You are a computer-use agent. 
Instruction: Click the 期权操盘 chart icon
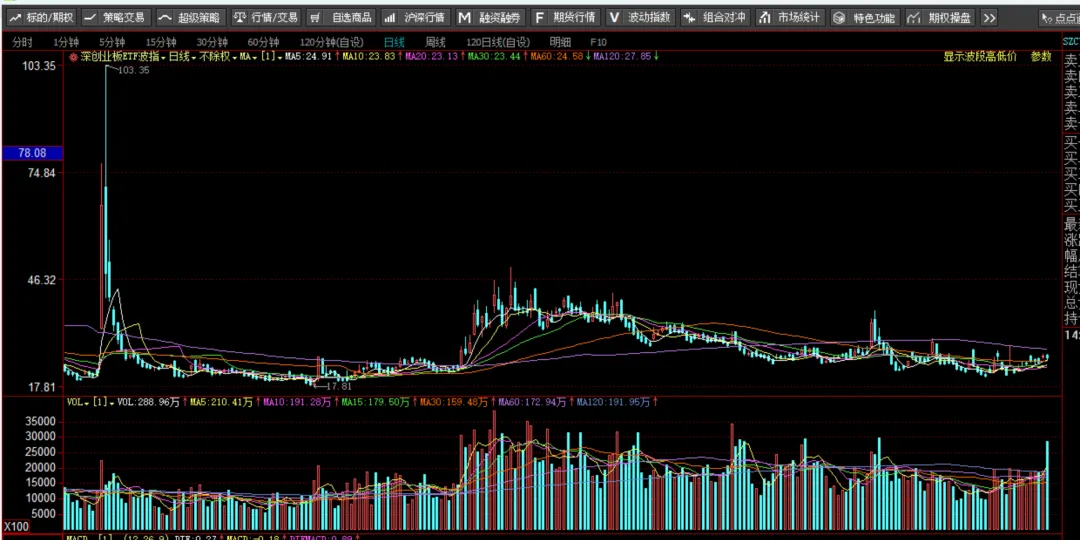(914, 18)
